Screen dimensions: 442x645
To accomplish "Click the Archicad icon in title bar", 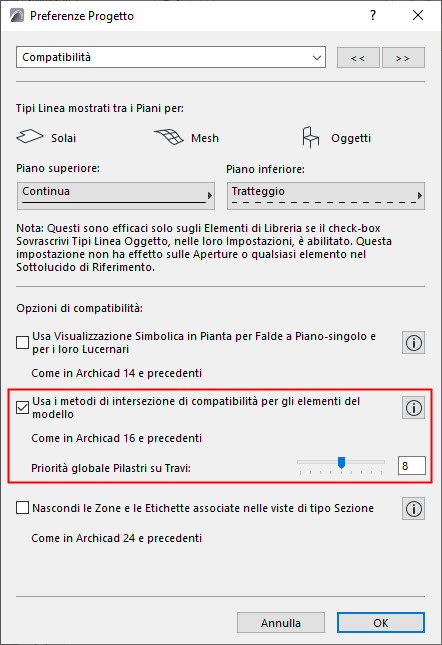I will (17, 16).
